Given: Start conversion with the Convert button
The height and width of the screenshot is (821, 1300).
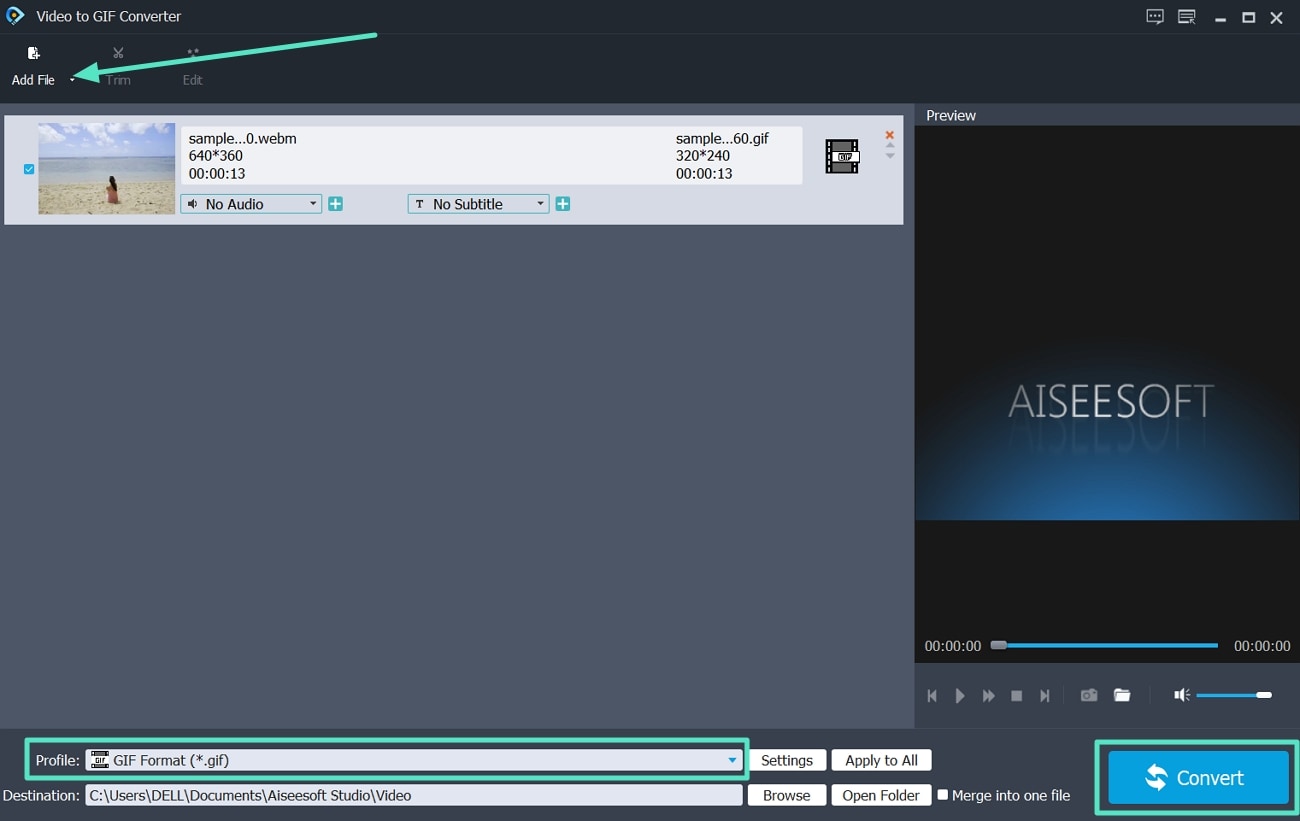Looking at the screenshot, I should click(x=1197, y=777).
